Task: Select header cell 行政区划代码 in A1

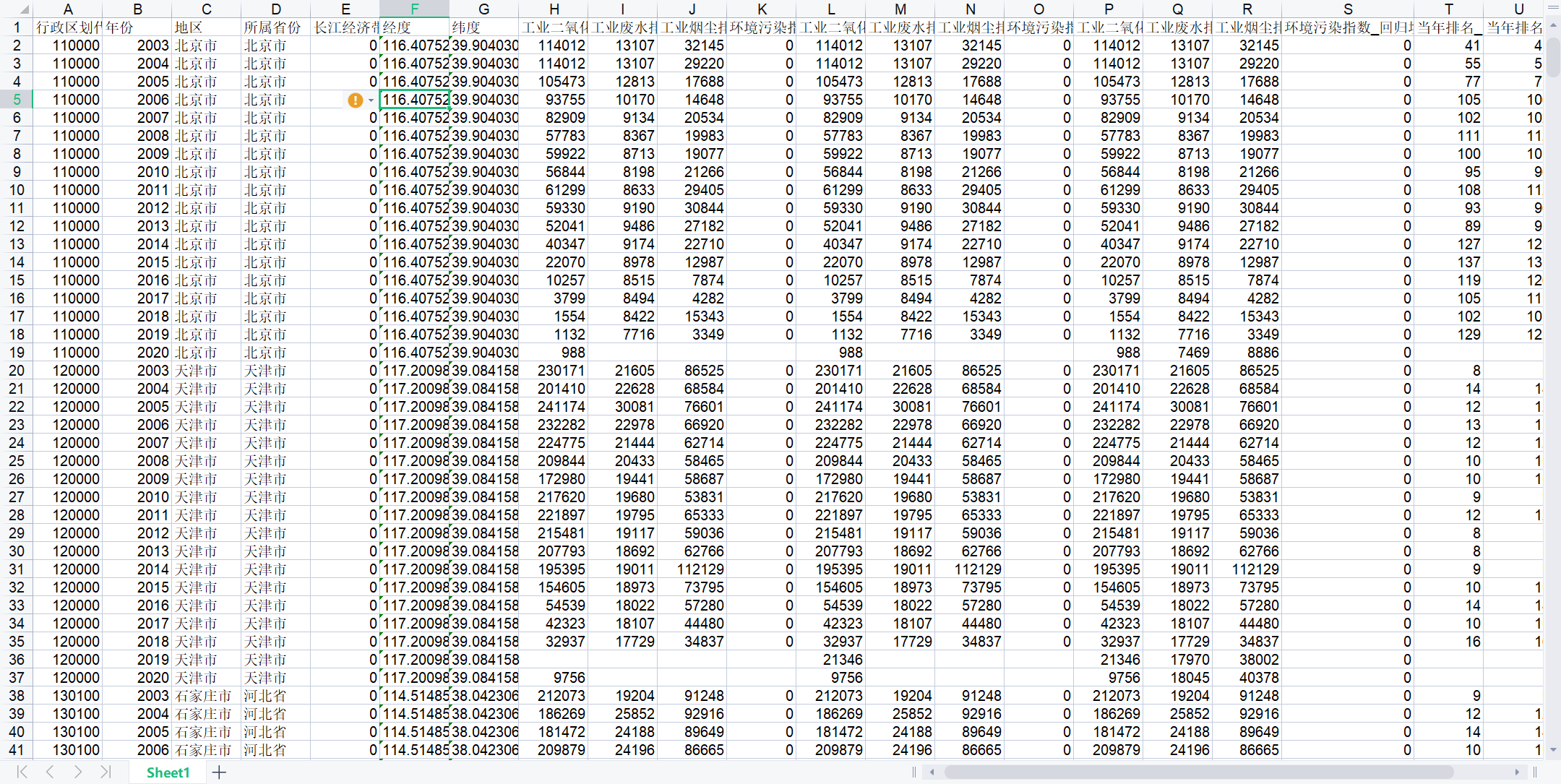Action: 68,27
